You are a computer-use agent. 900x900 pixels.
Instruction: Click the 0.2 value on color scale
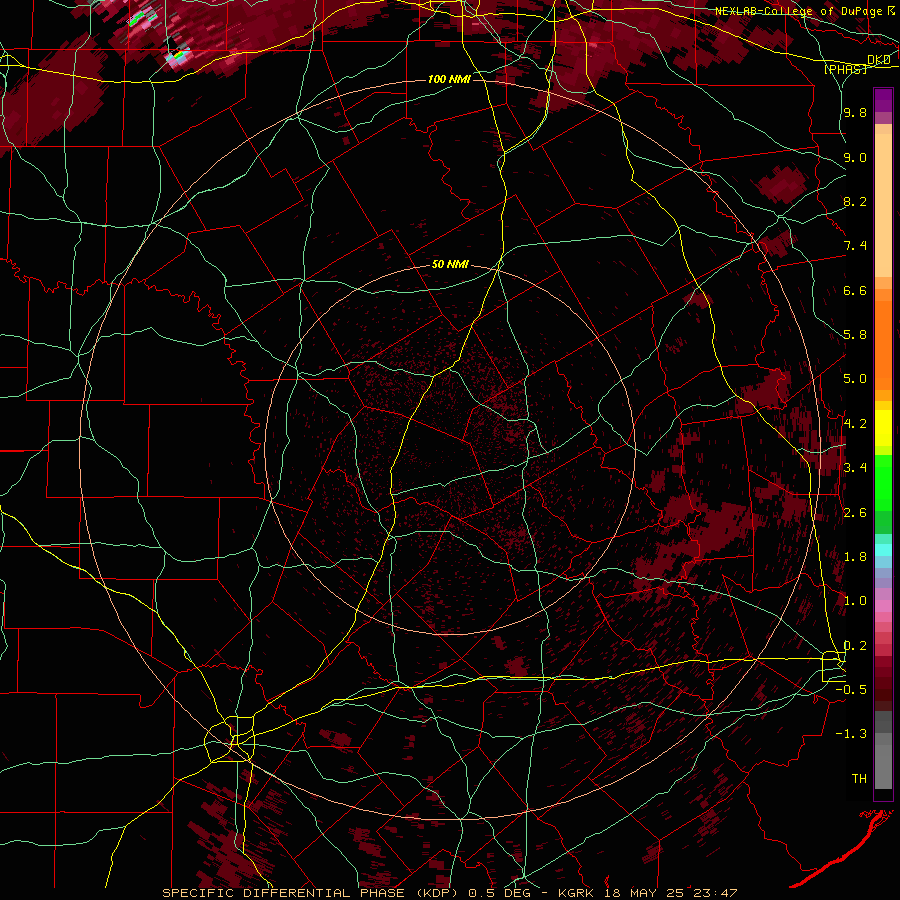pos(855,646)
